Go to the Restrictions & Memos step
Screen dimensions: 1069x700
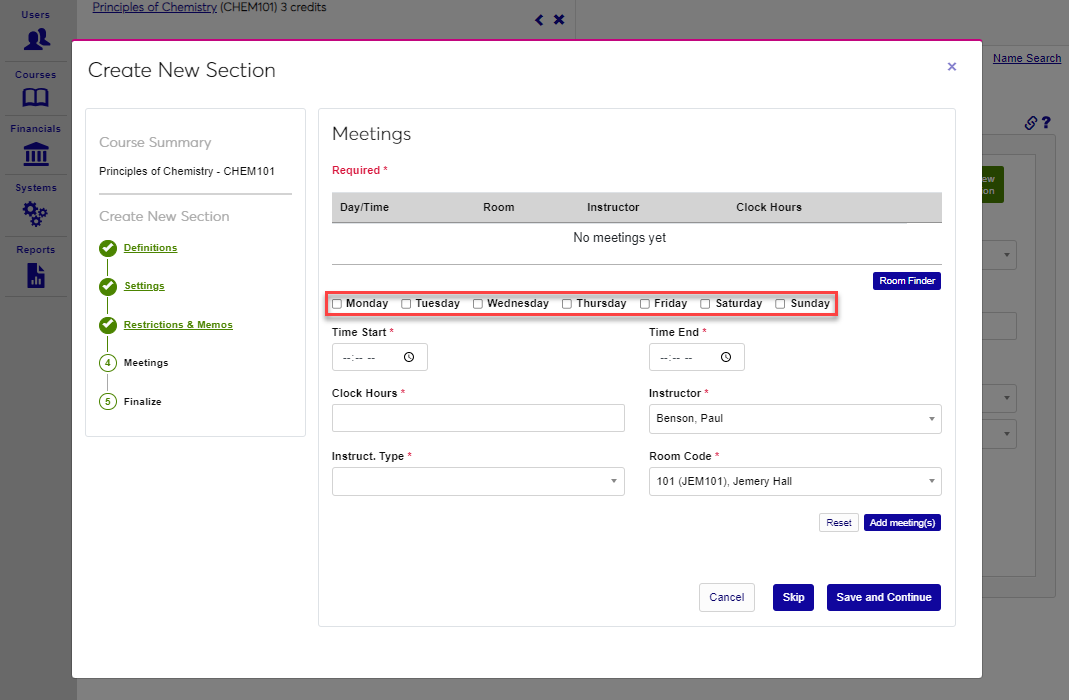click(178, 325)
